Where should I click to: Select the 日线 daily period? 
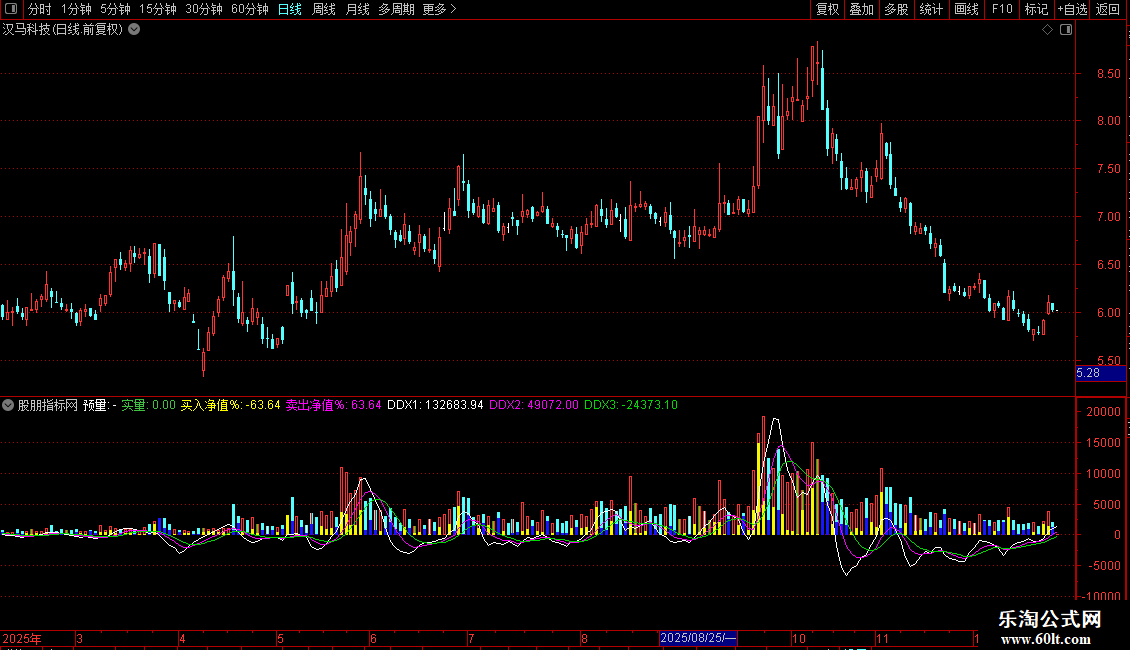(290, 9)
